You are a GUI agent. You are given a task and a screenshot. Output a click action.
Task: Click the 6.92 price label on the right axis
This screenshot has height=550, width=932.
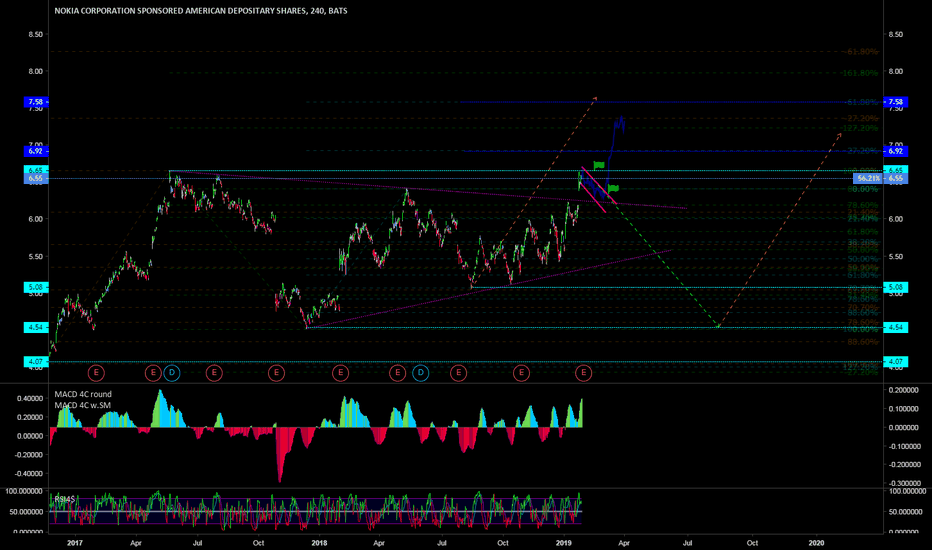896,151
